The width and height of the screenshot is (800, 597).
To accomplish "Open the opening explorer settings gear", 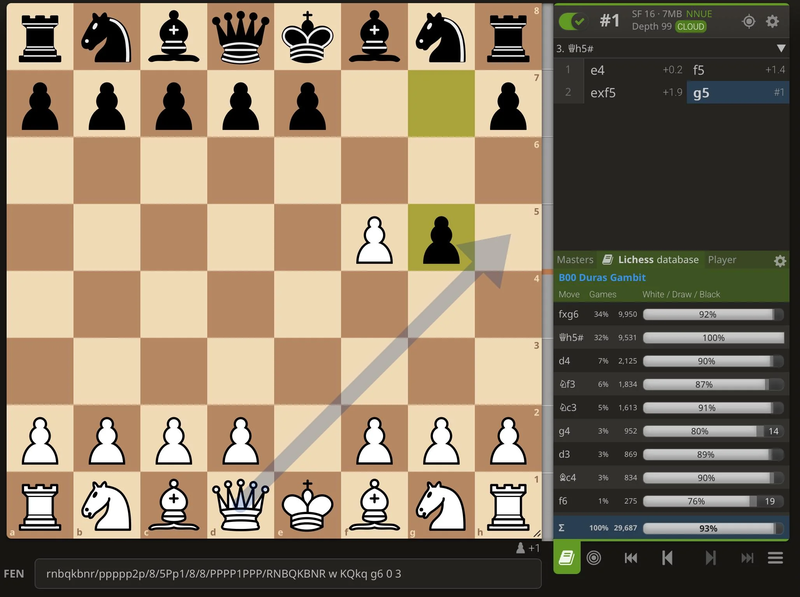I will point(780,261).
